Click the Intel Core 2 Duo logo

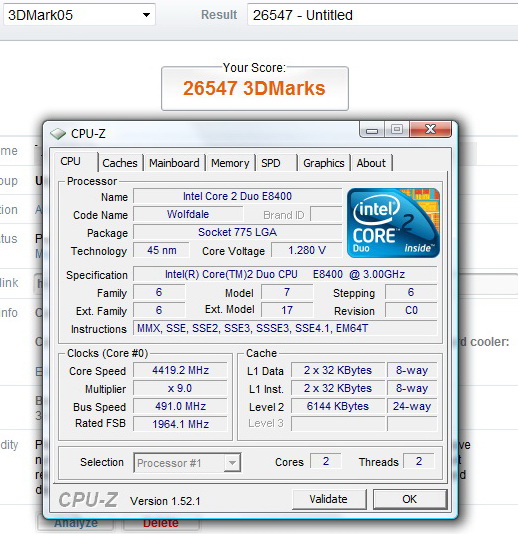pos(393,223)
